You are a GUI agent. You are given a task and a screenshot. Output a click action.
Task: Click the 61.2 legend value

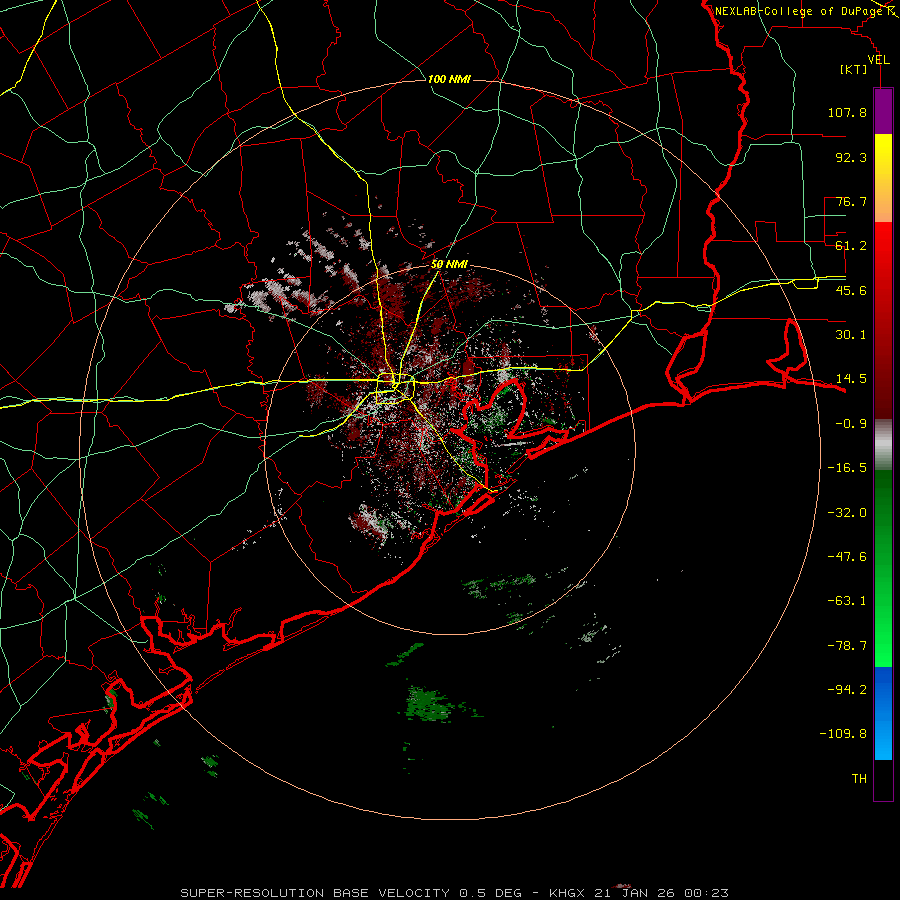(x=851, y=246)
